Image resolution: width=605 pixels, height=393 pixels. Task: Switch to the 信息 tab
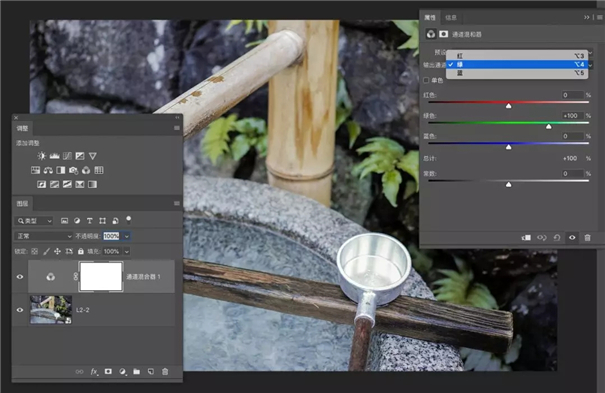pyautogui.click(x=451, y=17)
